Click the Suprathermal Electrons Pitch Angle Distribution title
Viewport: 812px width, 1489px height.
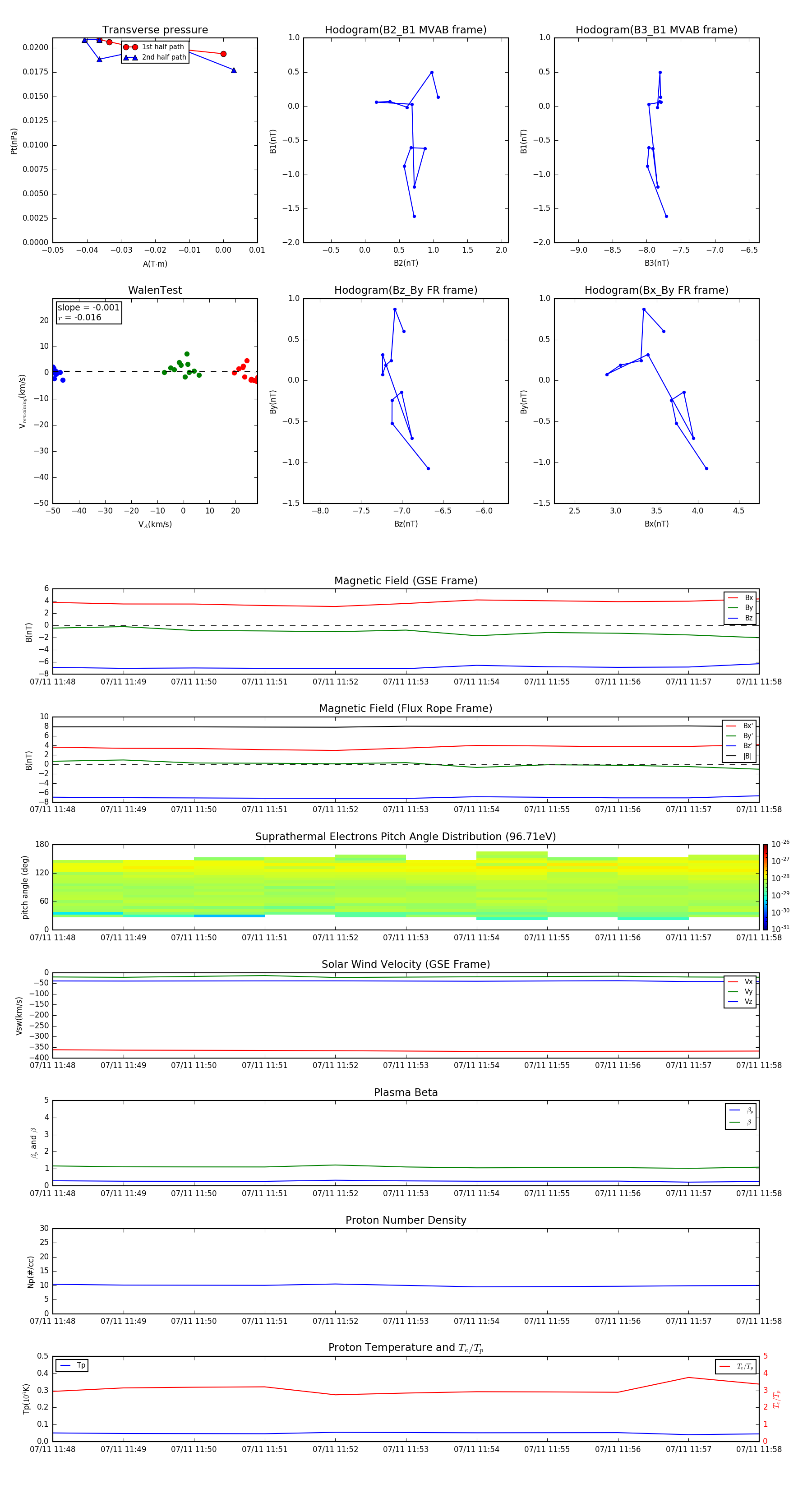406,837
